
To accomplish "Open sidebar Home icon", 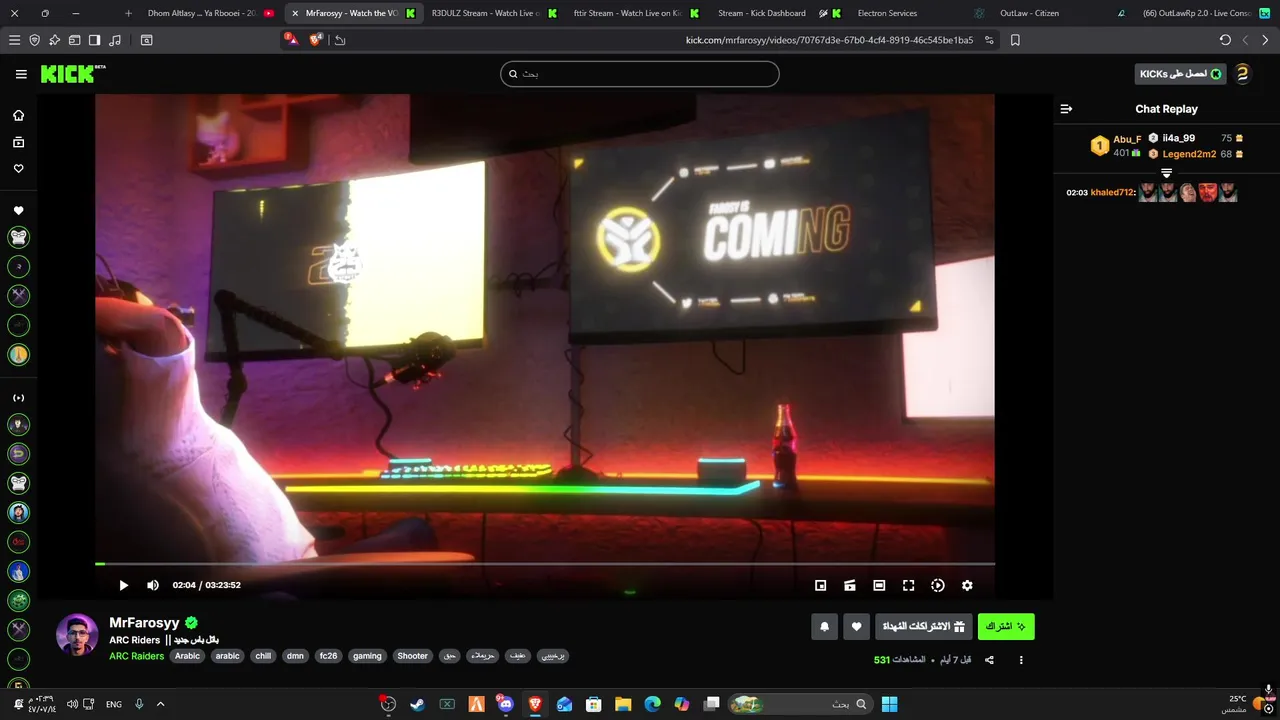I will (18, 115).
